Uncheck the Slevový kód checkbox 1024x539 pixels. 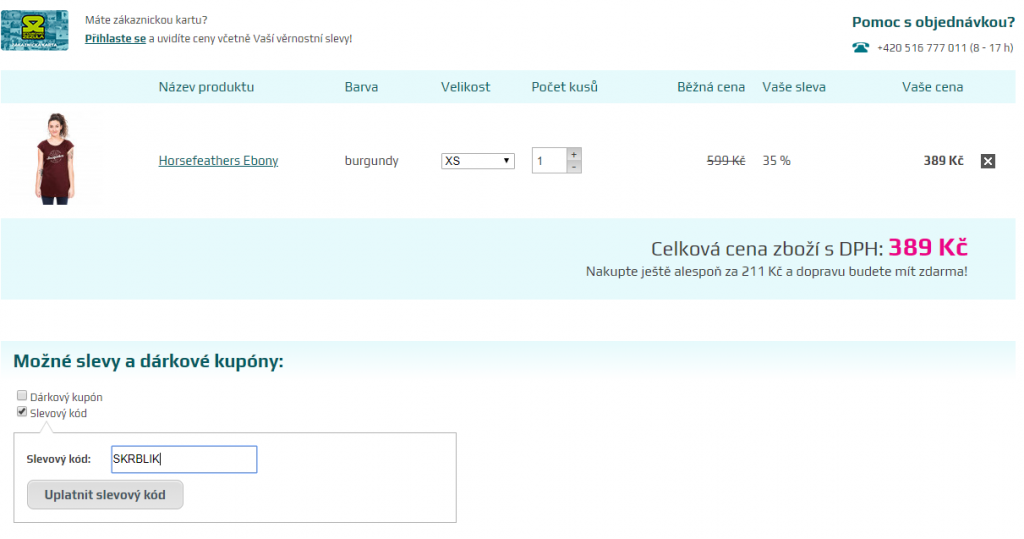click(x=22, y=412)
